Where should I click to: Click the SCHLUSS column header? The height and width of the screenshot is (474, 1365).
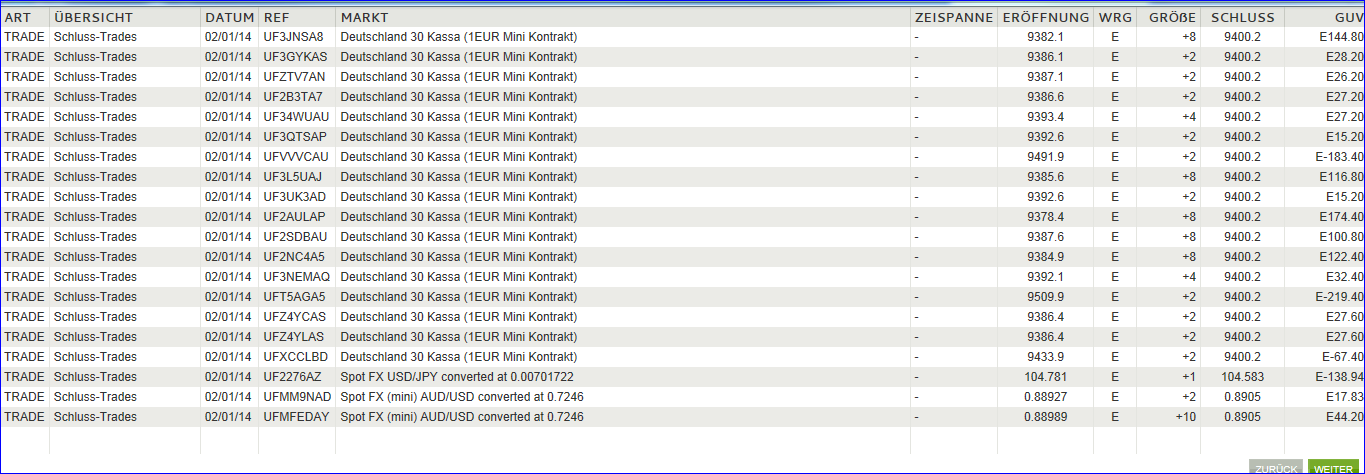pos(1242,18)
